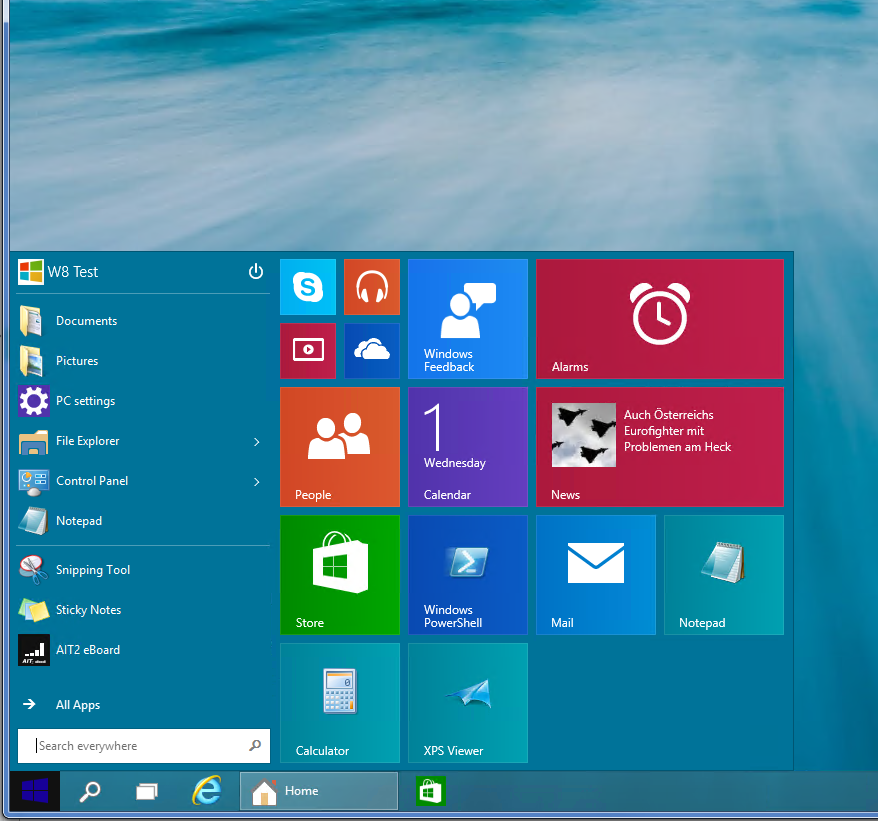Screen dimensions: 878x821
Task: Open Documents from the start list
Action: (143, 321)
